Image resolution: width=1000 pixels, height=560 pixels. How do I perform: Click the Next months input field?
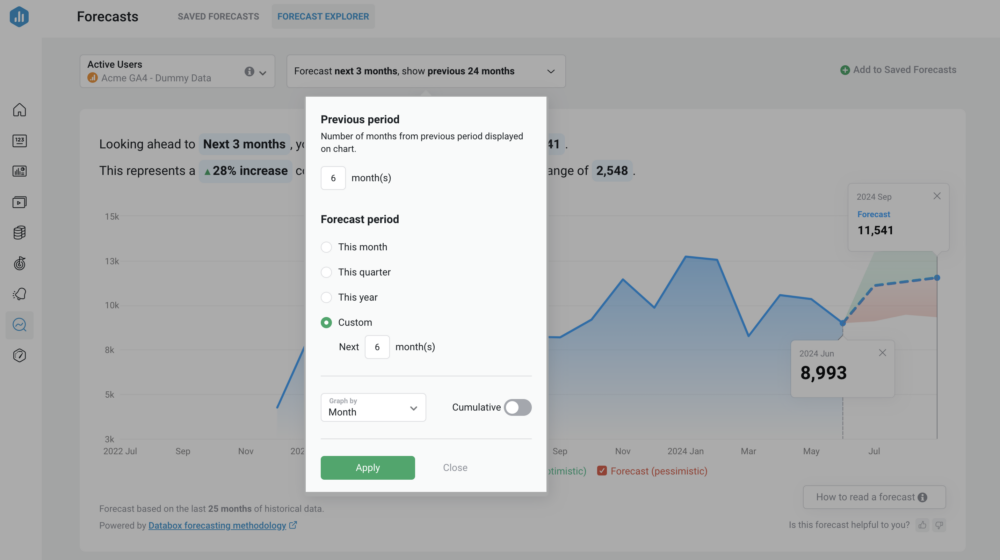pos(377,347)
